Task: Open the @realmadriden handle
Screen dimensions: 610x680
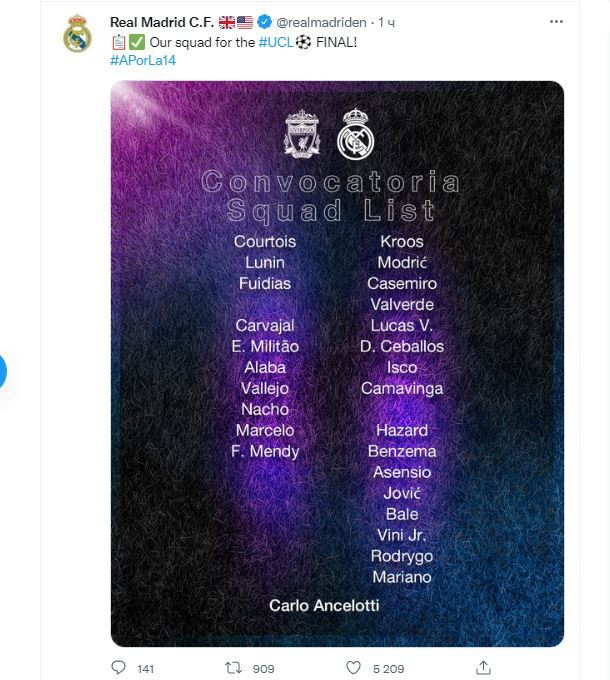Action: point(321,22)
